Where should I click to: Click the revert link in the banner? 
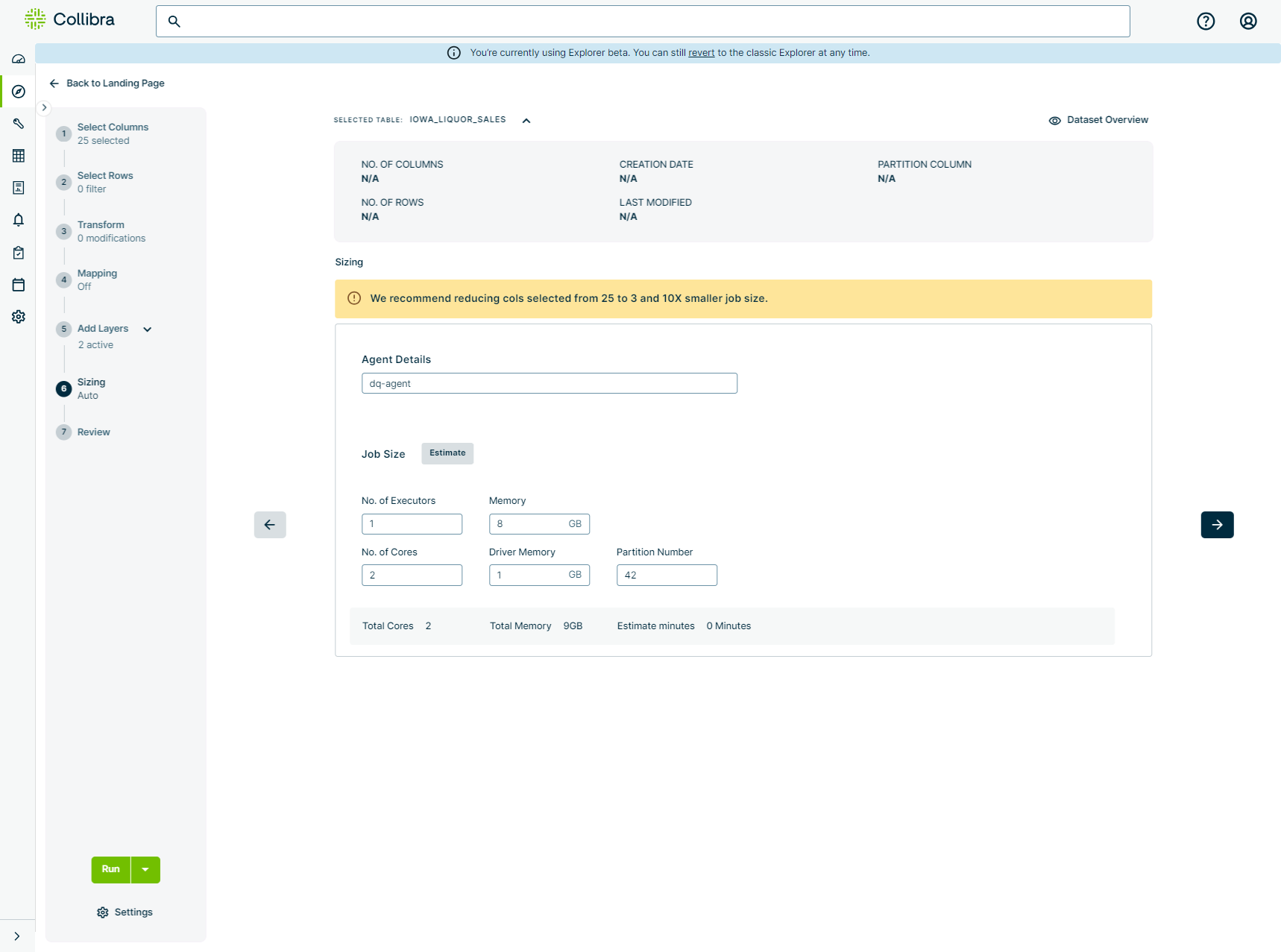coord(701,53)
